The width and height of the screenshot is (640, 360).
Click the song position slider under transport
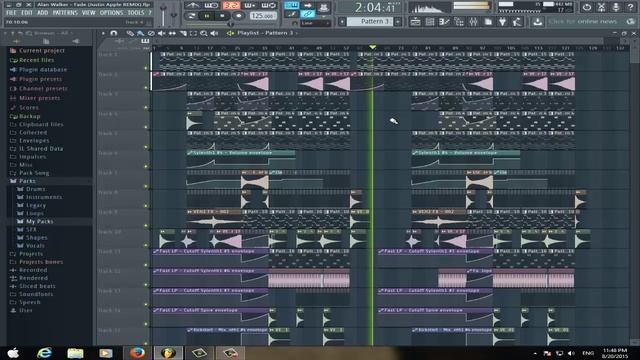coord(231,24)
